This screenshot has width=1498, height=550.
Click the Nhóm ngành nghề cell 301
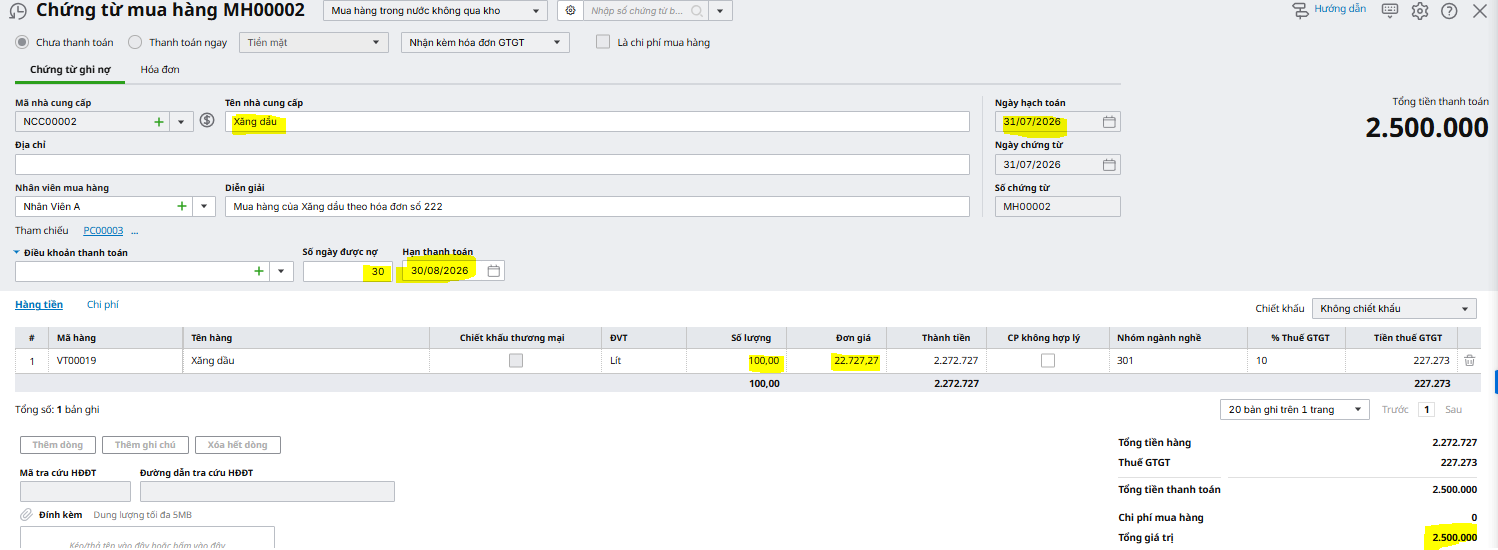tap(1179, 361)
